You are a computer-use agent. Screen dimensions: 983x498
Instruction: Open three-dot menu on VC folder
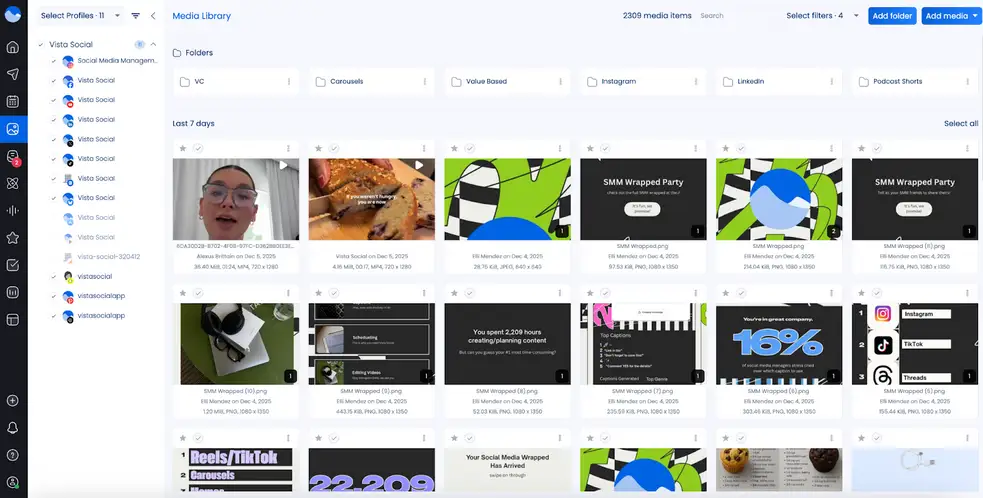(x=289, y=82)
